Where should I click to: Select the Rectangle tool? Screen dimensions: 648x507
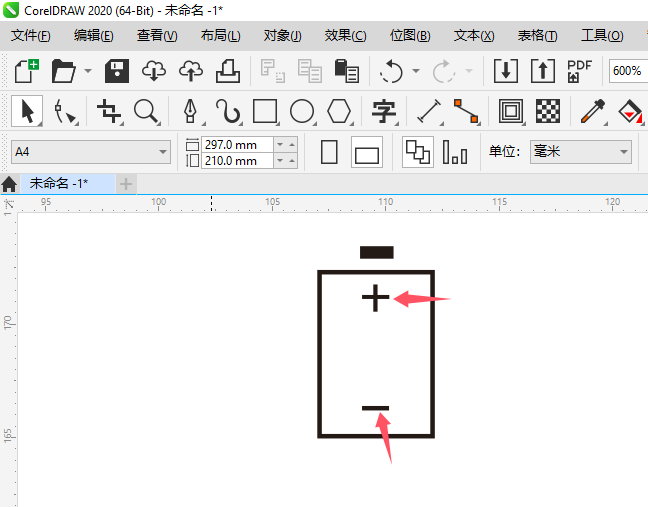click(265, 111)
